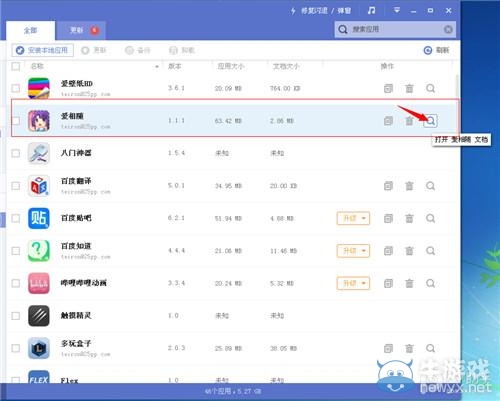
Task: Open documents for 百度知道 via magnifier icon
Action: pos(430,251)
